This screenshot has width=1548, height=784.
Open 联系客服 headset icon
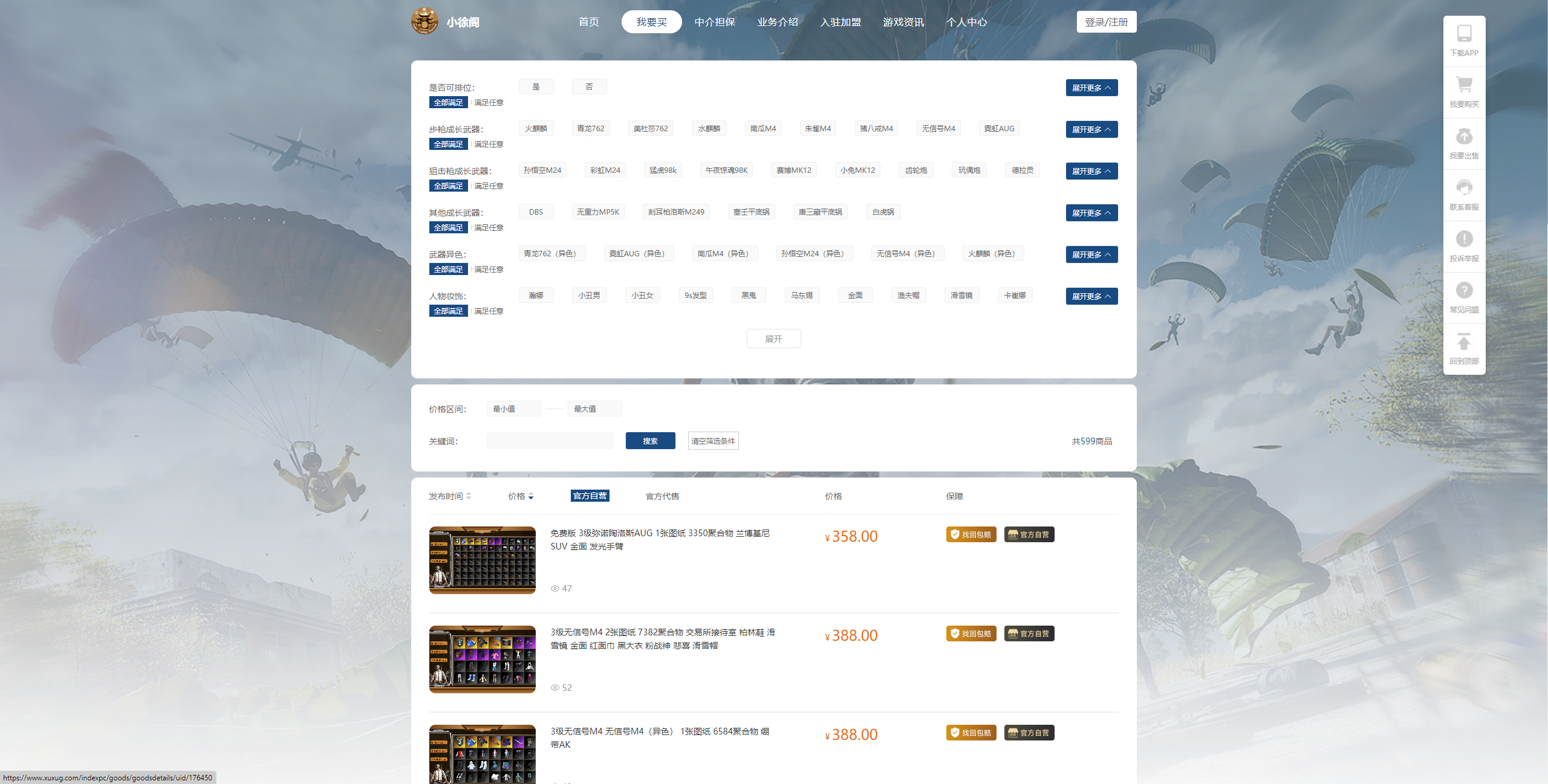pos(1464,187)
